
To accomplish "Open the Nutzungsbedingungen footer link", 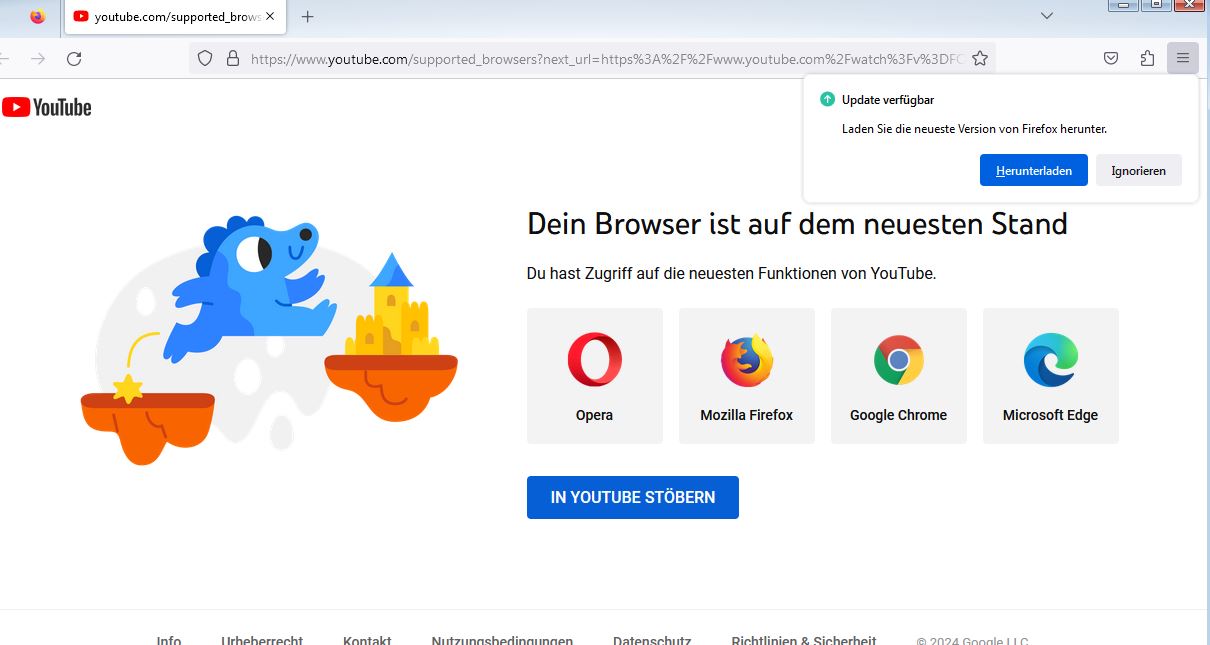I will pyautogui.click(x=502, y=640).
